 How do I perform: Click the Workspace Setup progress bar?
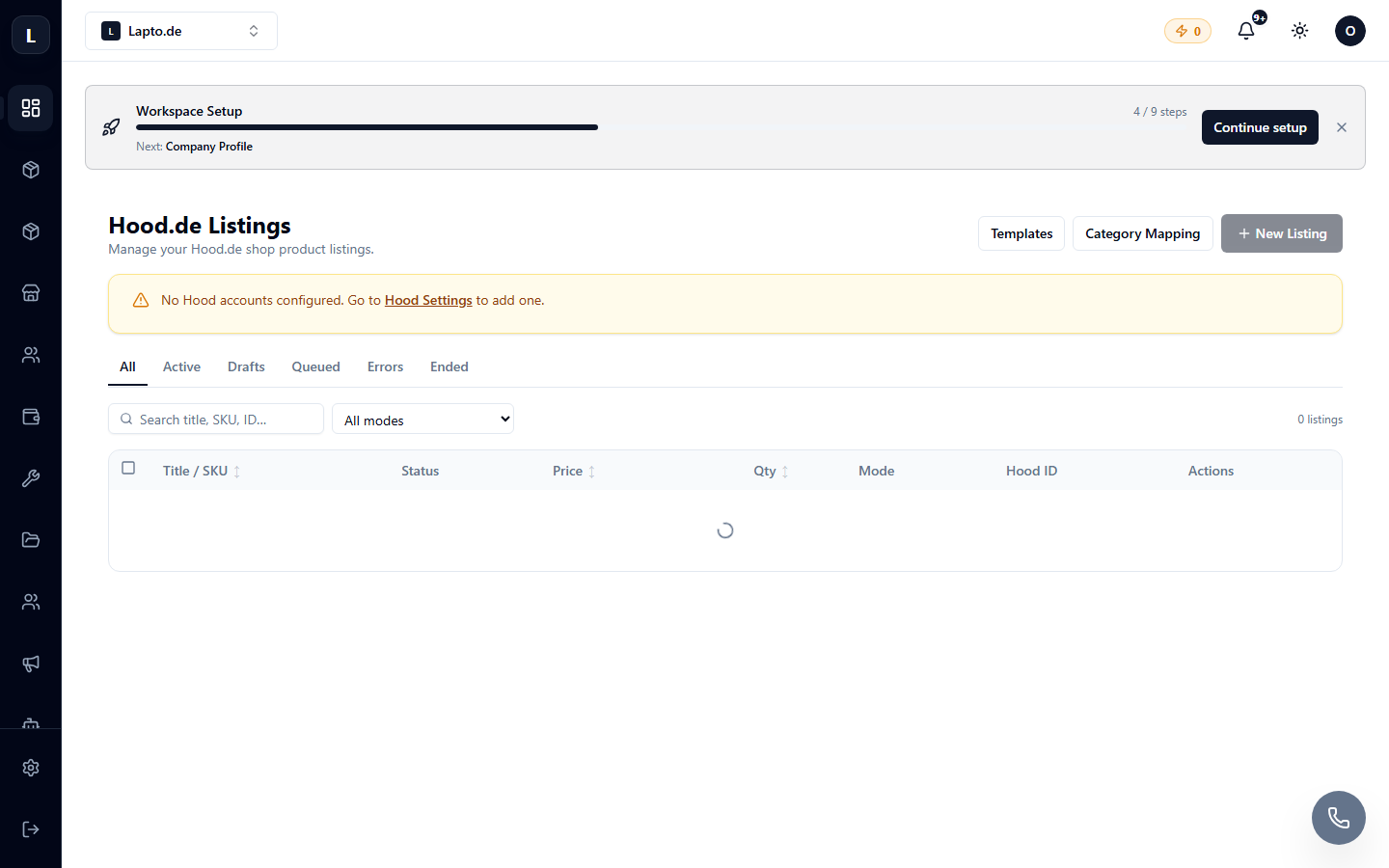pyautogui.click(x=662, y=127)
